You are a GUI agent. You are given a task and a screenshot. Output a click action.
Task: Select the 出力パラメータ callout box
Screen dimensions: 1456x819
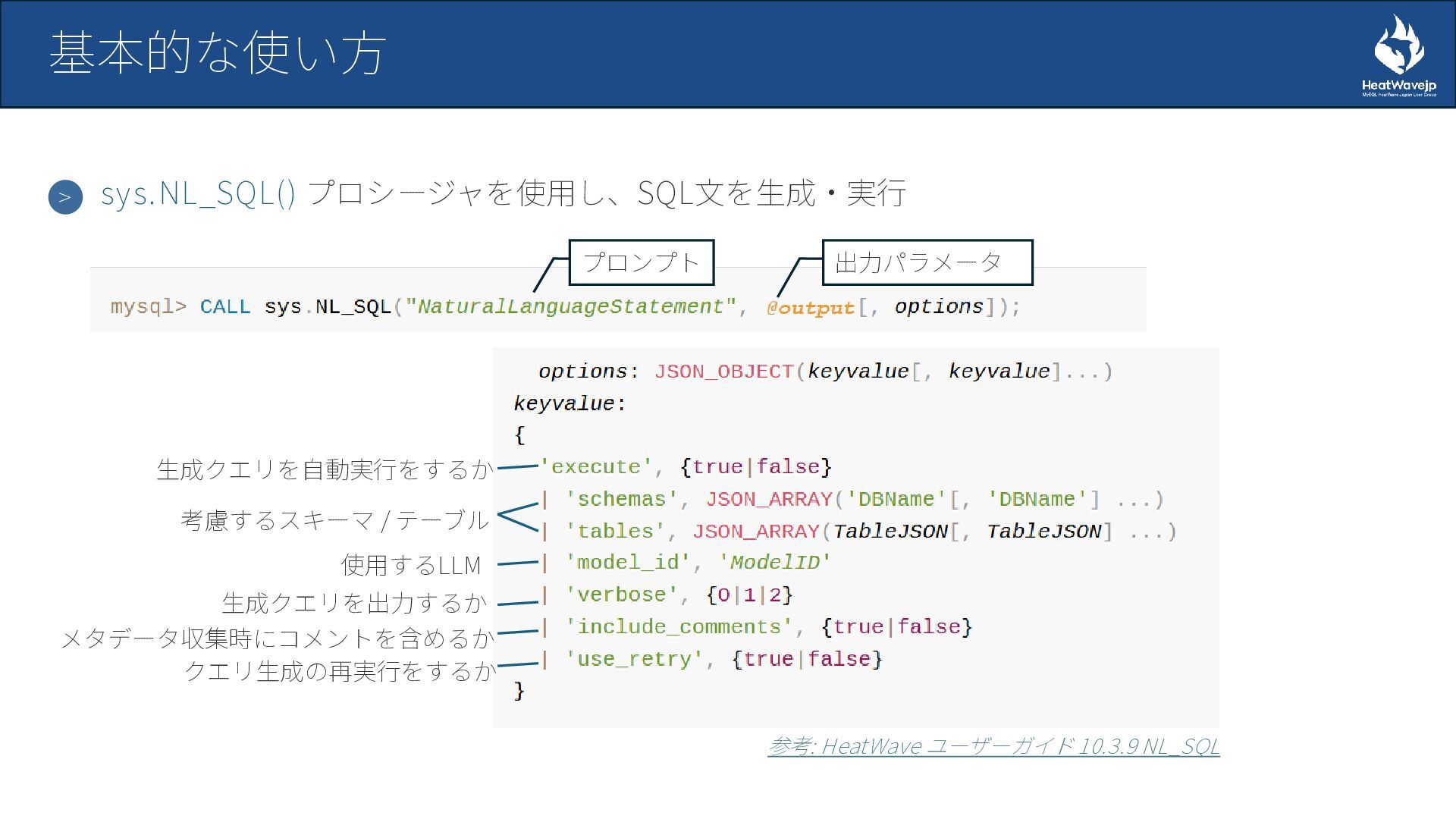pyautogui.click(x=927, y=262)
